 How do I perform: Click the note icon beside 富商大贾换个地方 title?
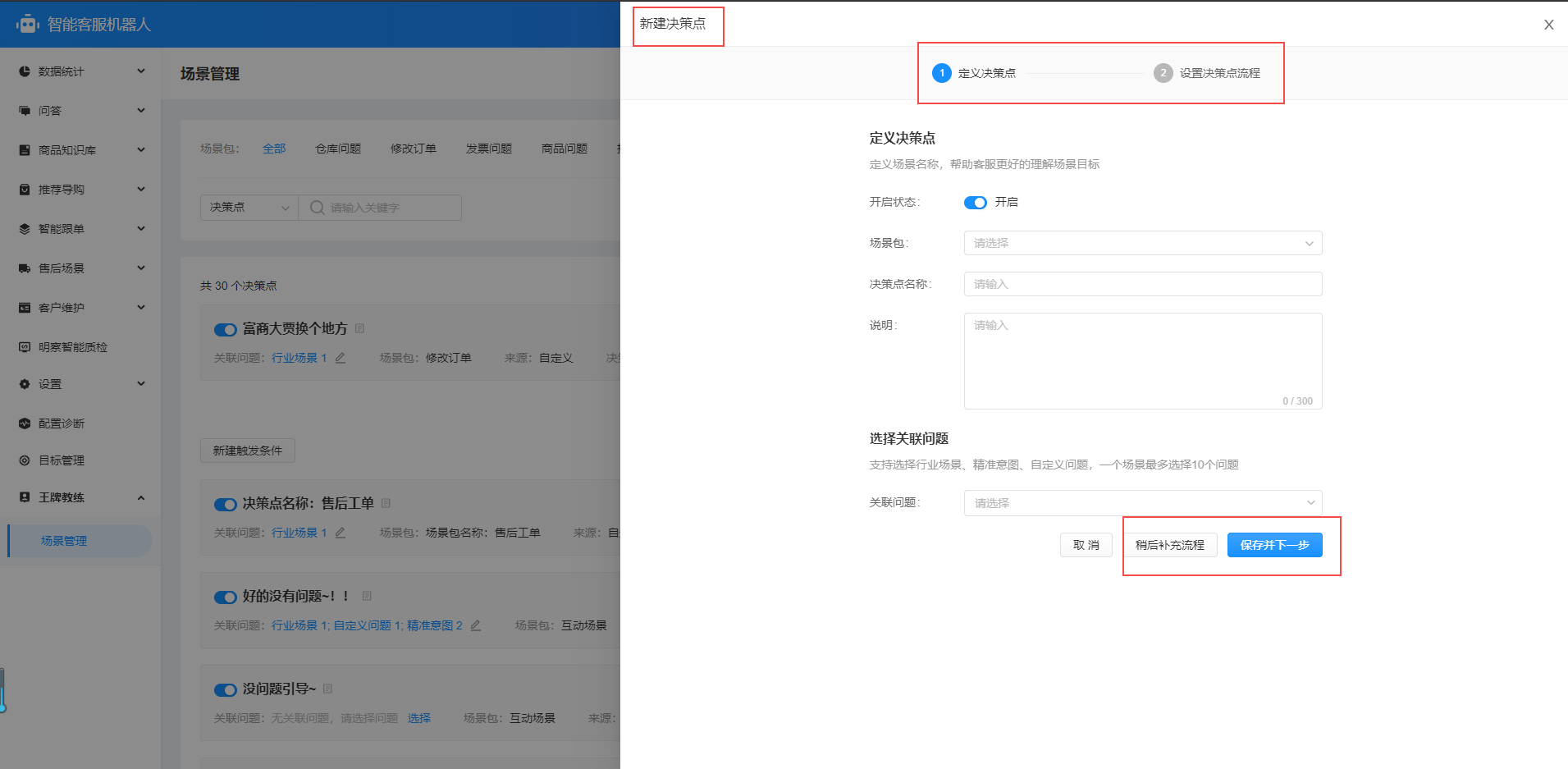(x=359, y=328)
